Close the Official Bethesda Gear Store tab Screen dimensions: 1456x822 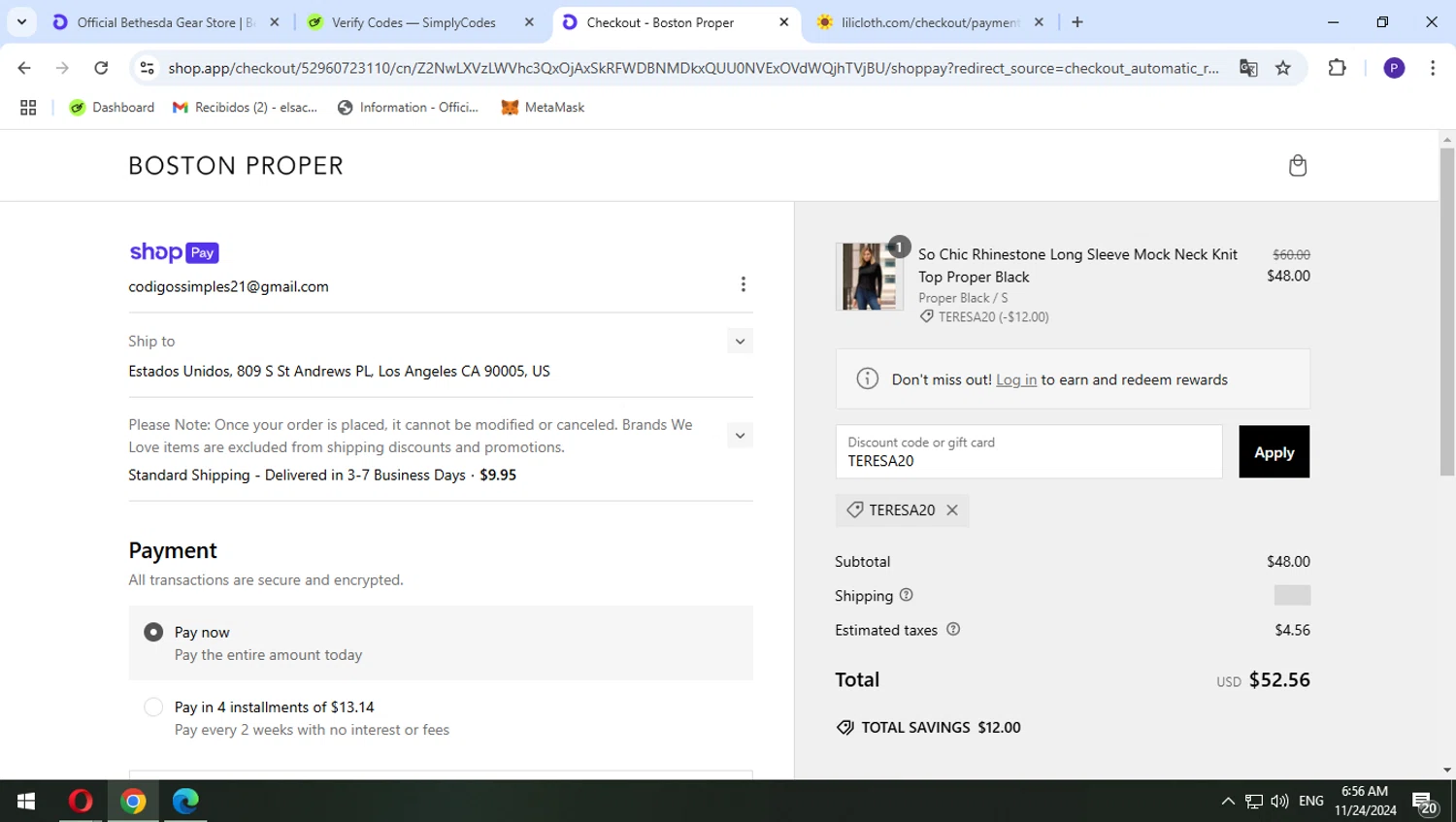[275, 22]
